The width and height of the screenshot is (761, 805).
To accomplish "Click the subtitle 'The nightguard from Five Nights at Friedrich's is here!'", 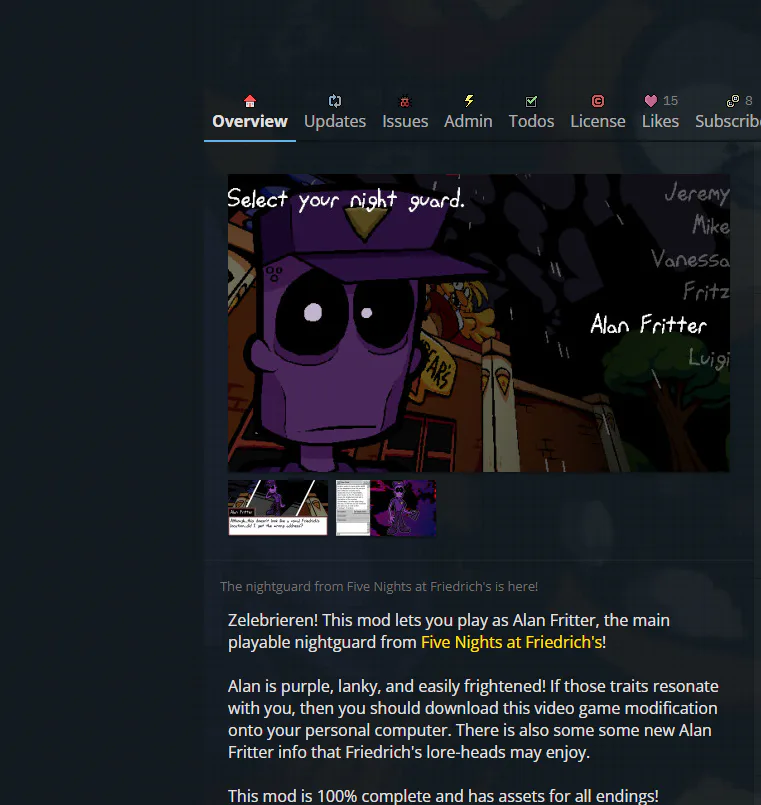I will point(379,586).
